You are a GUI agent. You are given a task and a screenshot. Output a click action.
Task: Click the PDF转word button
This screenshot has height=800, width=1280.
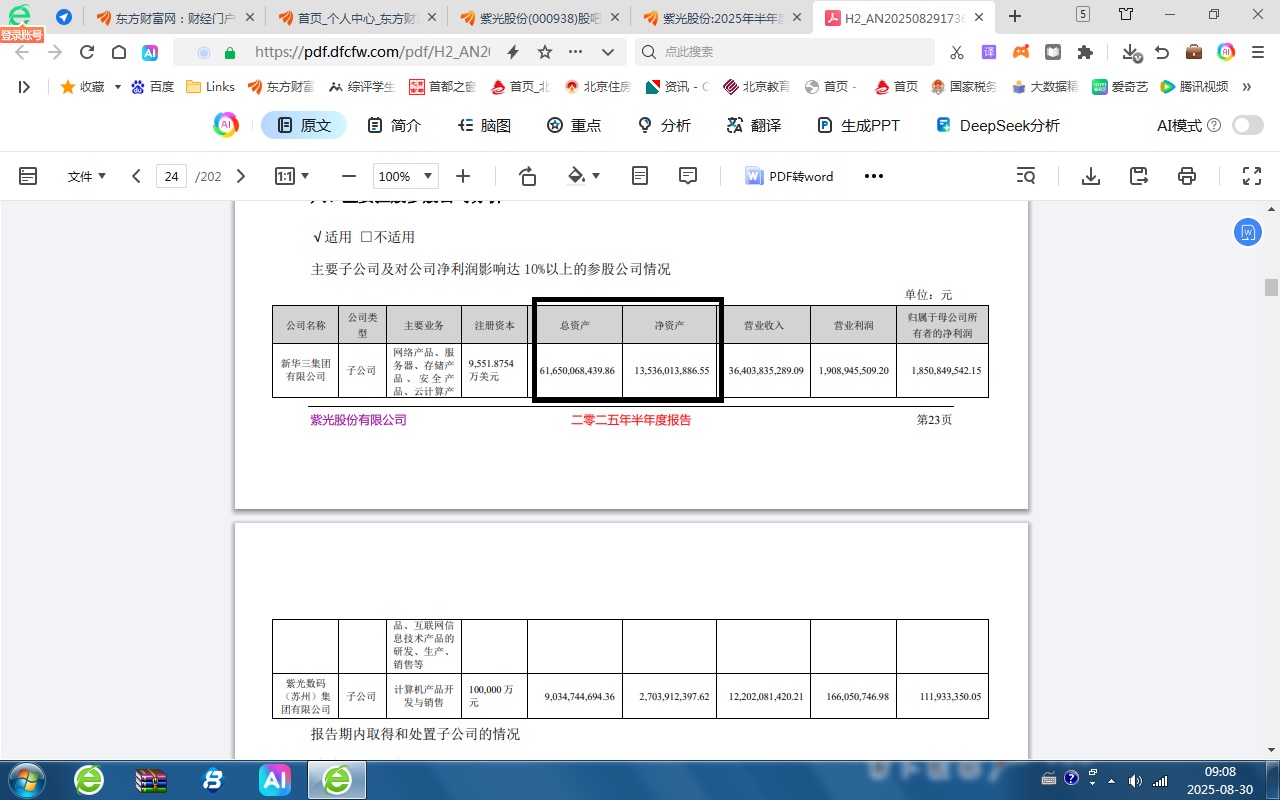[x=789, y=176]
